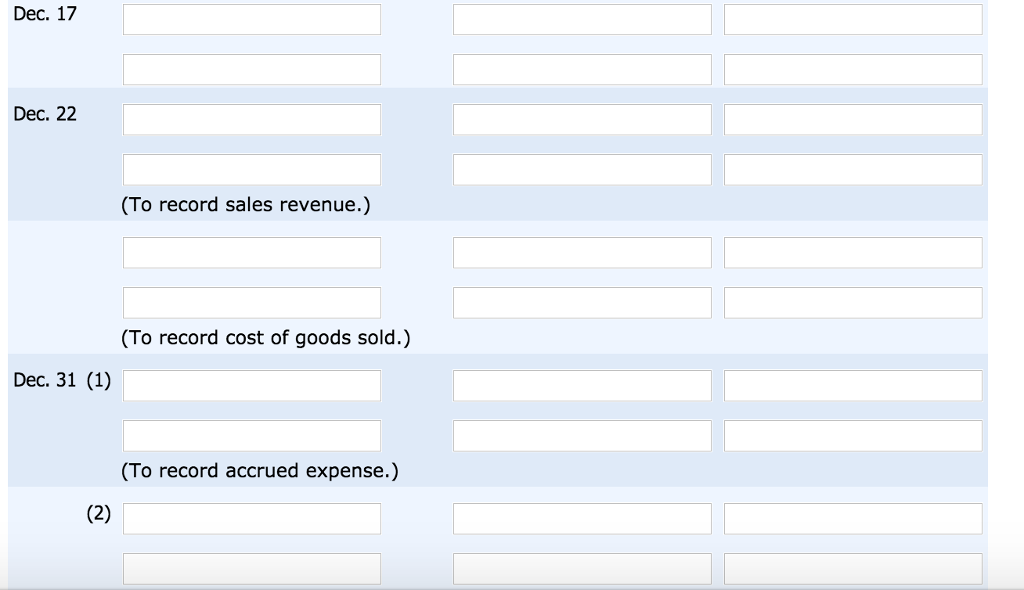Click the second account field of cost of goods sold entry
Image resolution: width=1024 pixels, height=590 pixels.
251,301
